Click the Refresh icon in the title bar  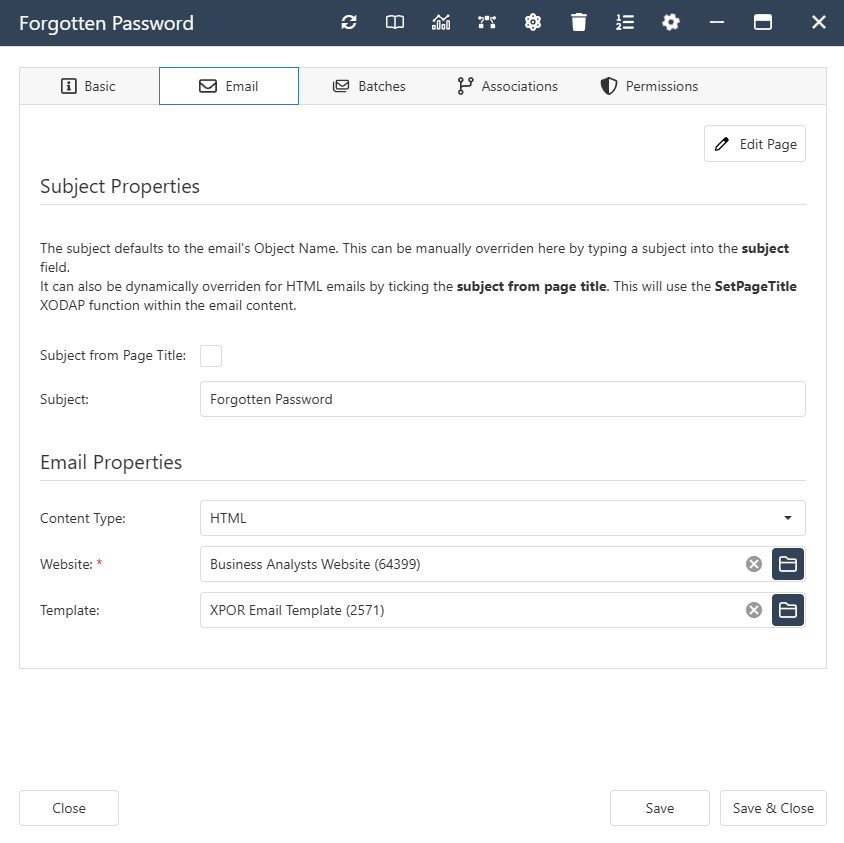click(x=348, y=22)
